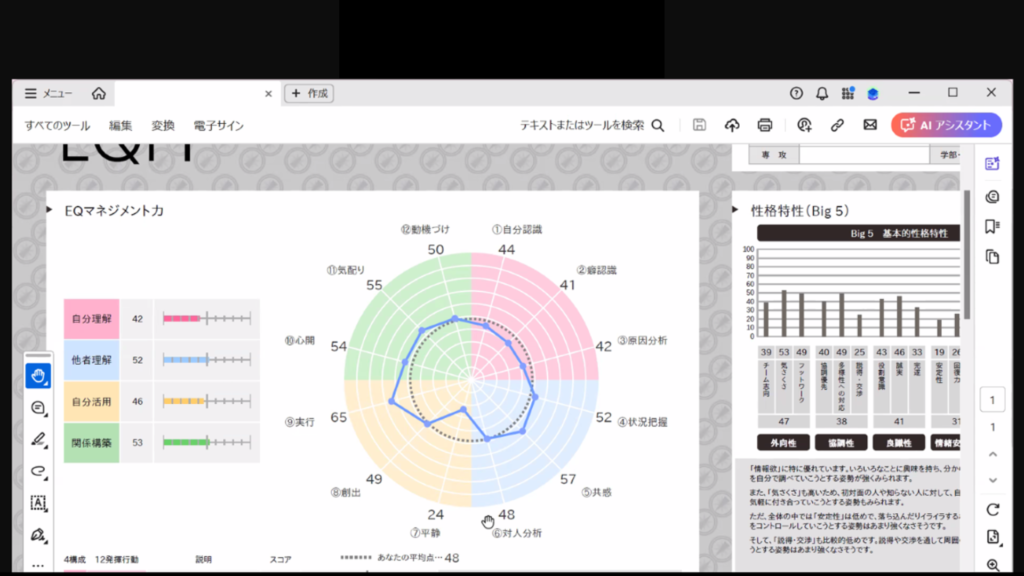Switch to 電子サイン tab
1024x576 pixels.
pyautogui.click(x=218, y=126)
